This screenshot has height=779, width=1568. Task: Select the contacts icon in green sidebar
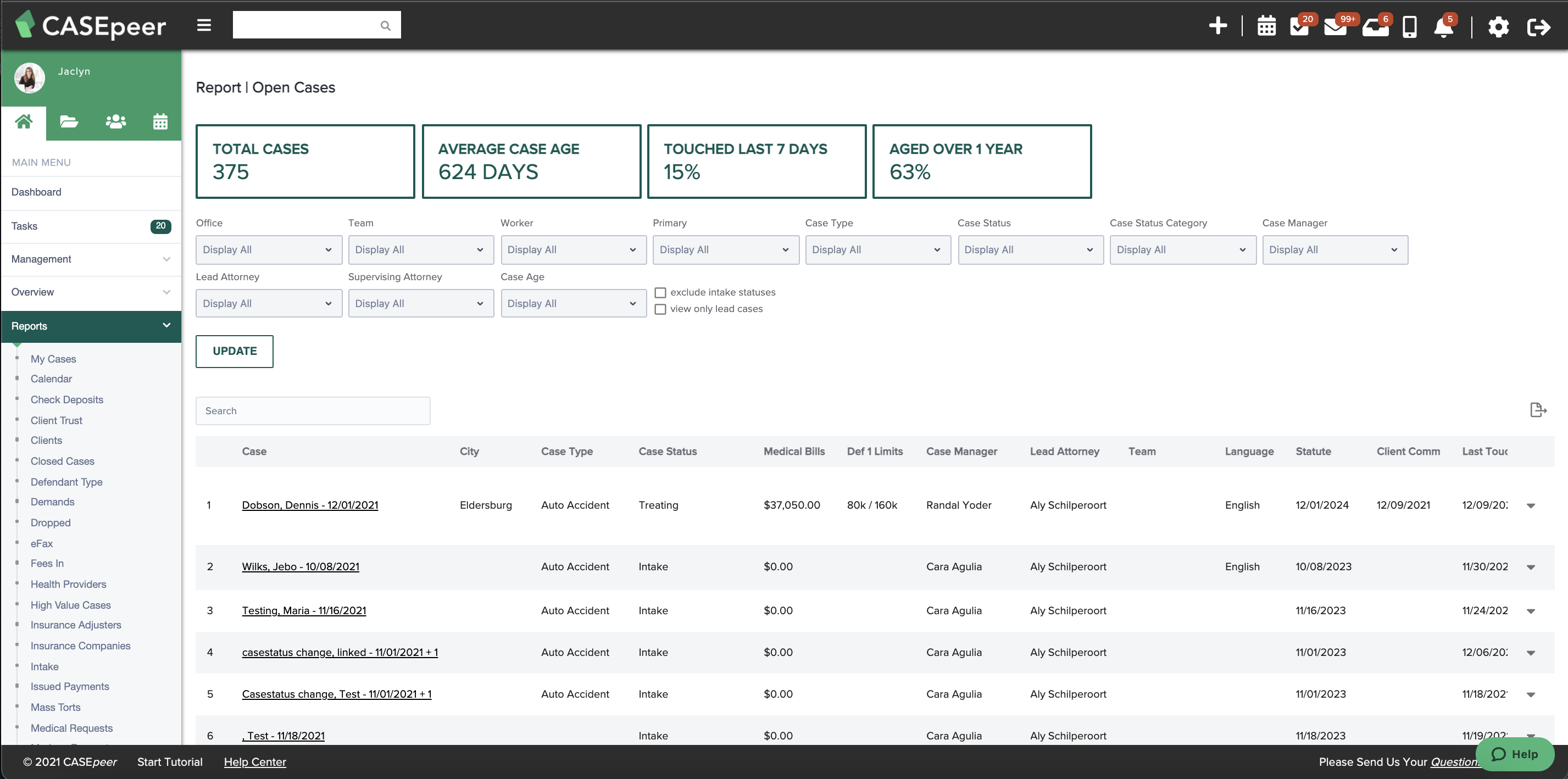click(x=115, y=121)
